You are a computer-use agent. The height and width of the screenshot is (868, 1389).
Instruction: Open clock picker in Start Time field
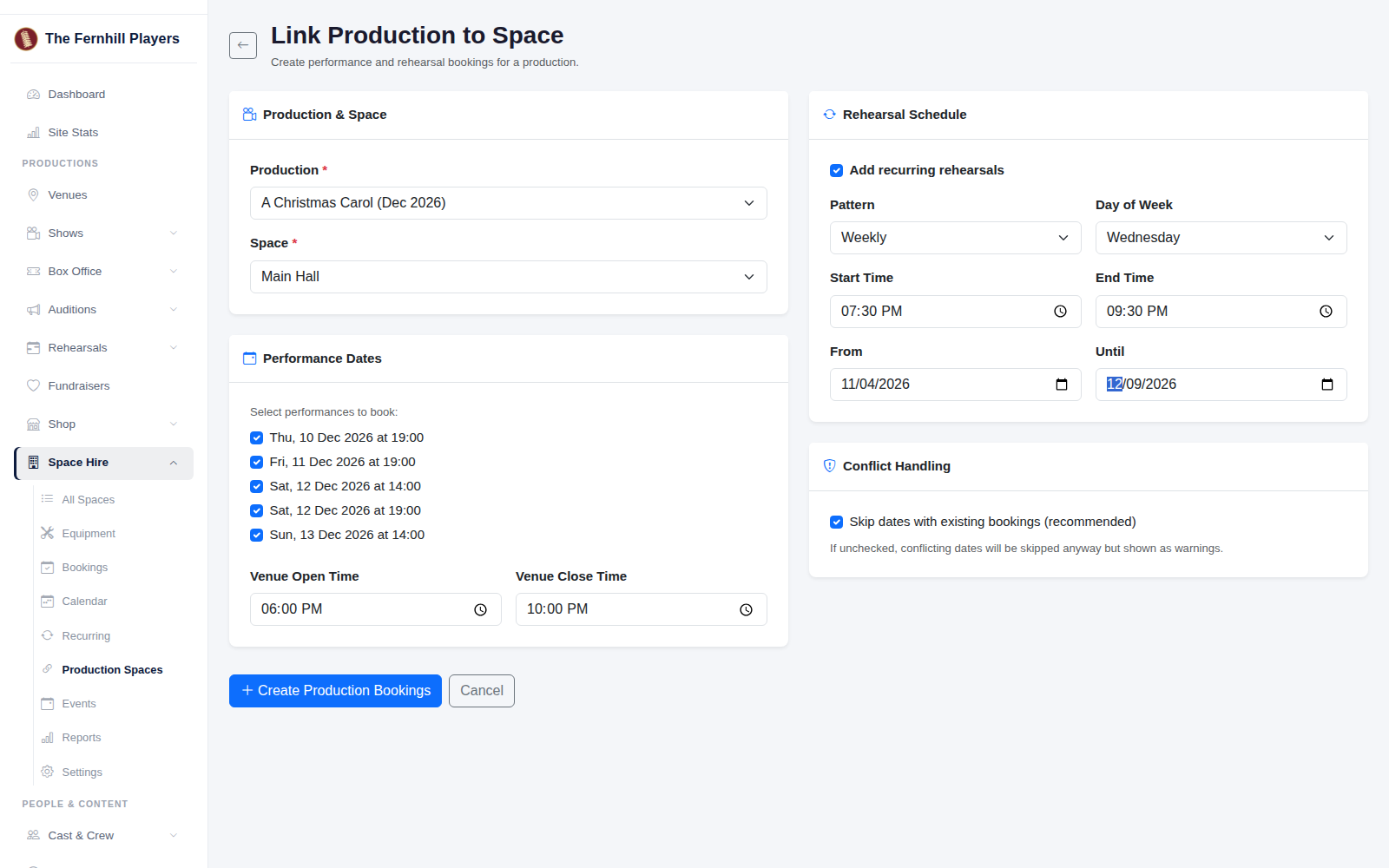click(x=1060, y=312)
